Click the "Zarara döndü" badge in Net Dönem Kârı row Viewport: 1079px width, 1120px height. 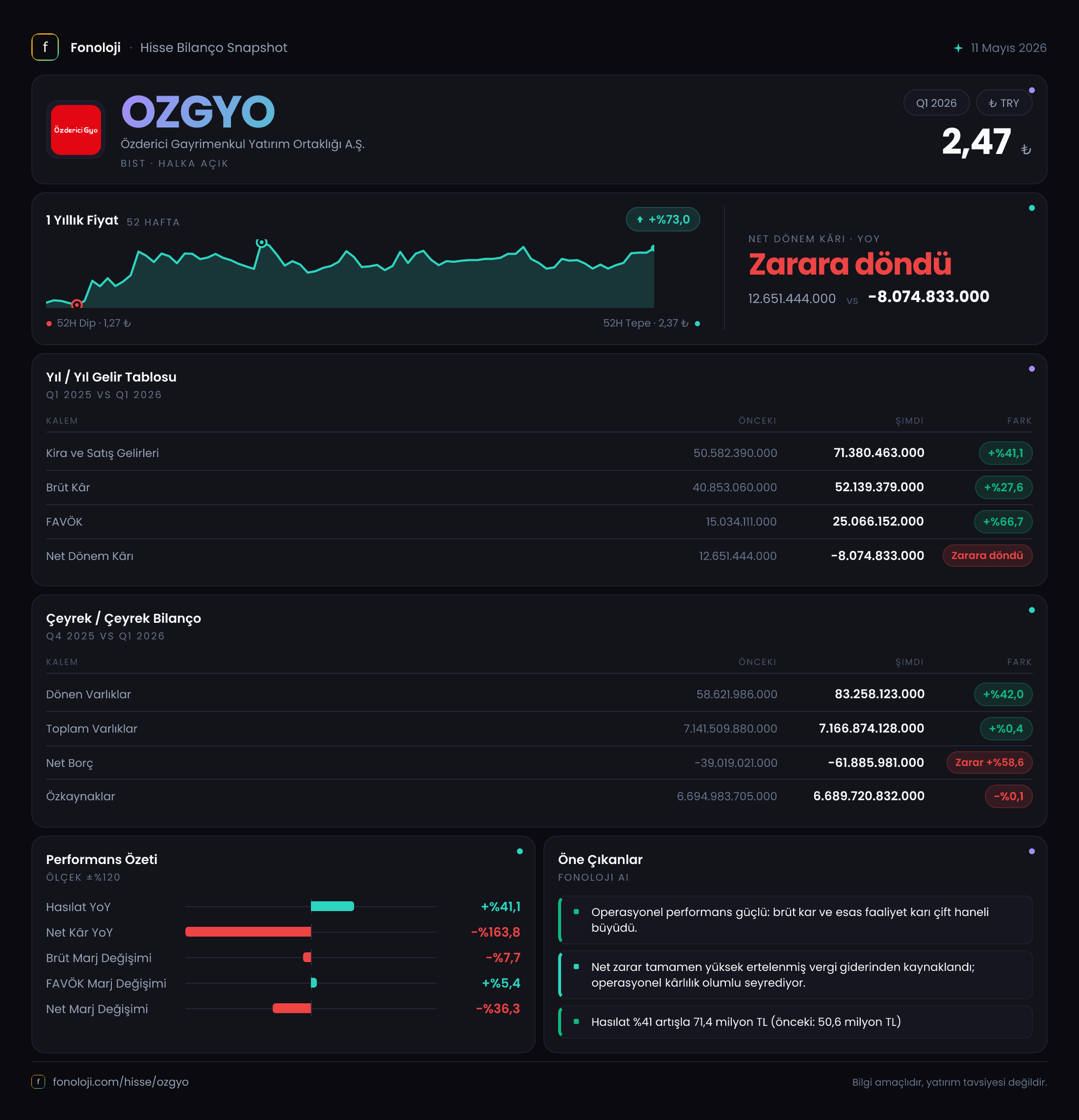(988, 556)
